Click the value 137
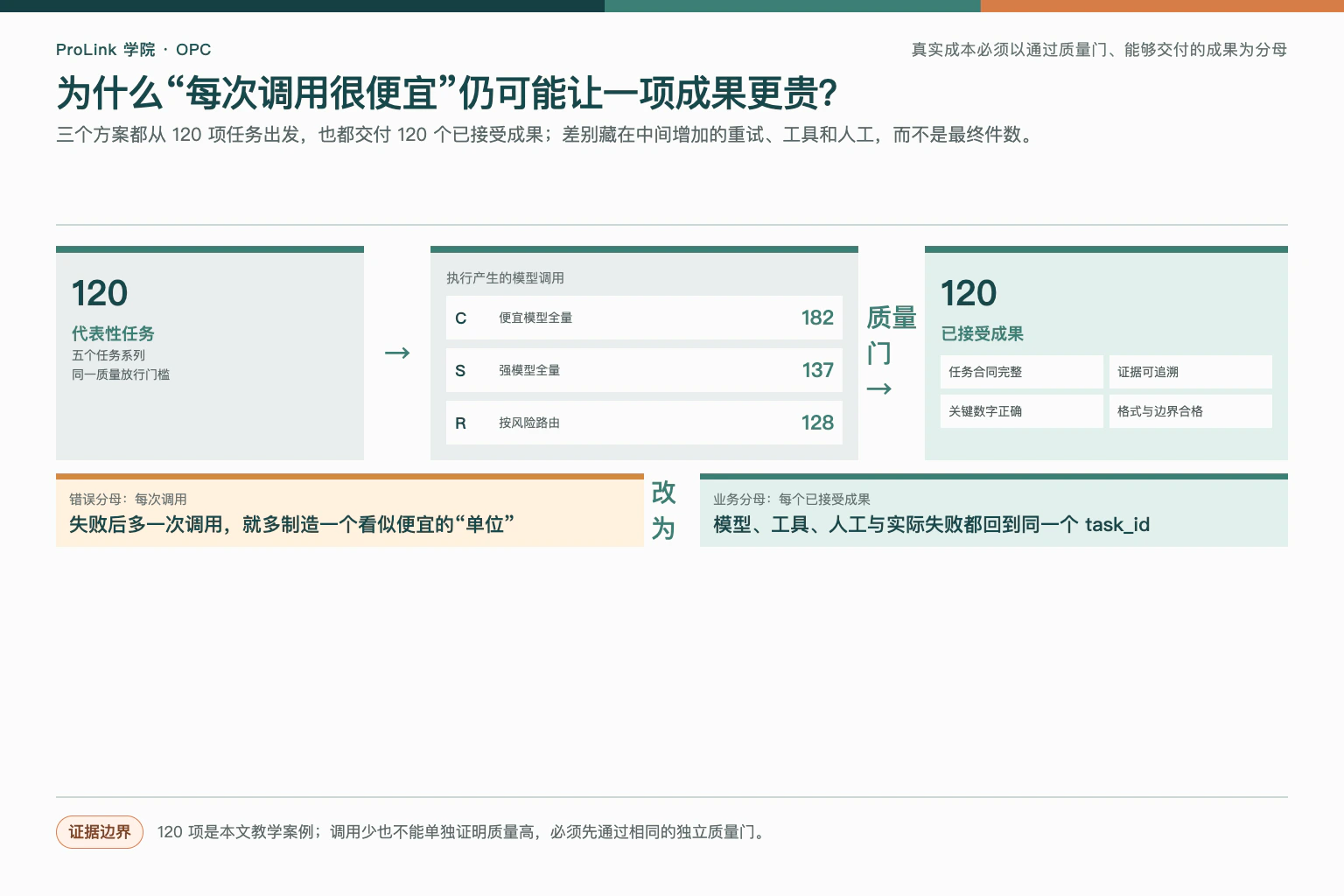The image size is (1344, 896). (817, 370)
